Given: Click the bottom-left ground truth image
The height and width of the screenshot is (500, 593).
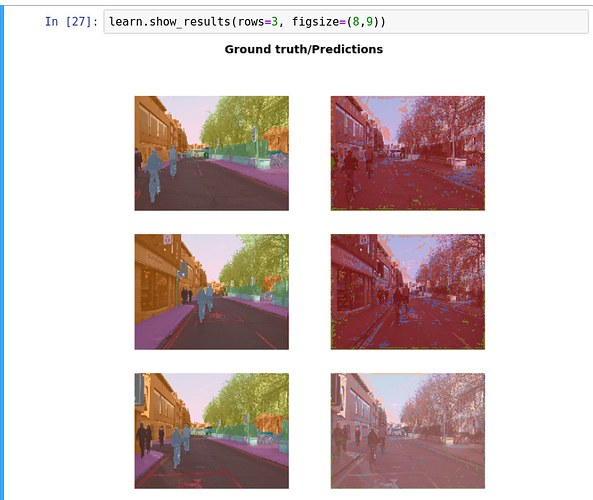Looking at the screenshot, I should point(211,431).
